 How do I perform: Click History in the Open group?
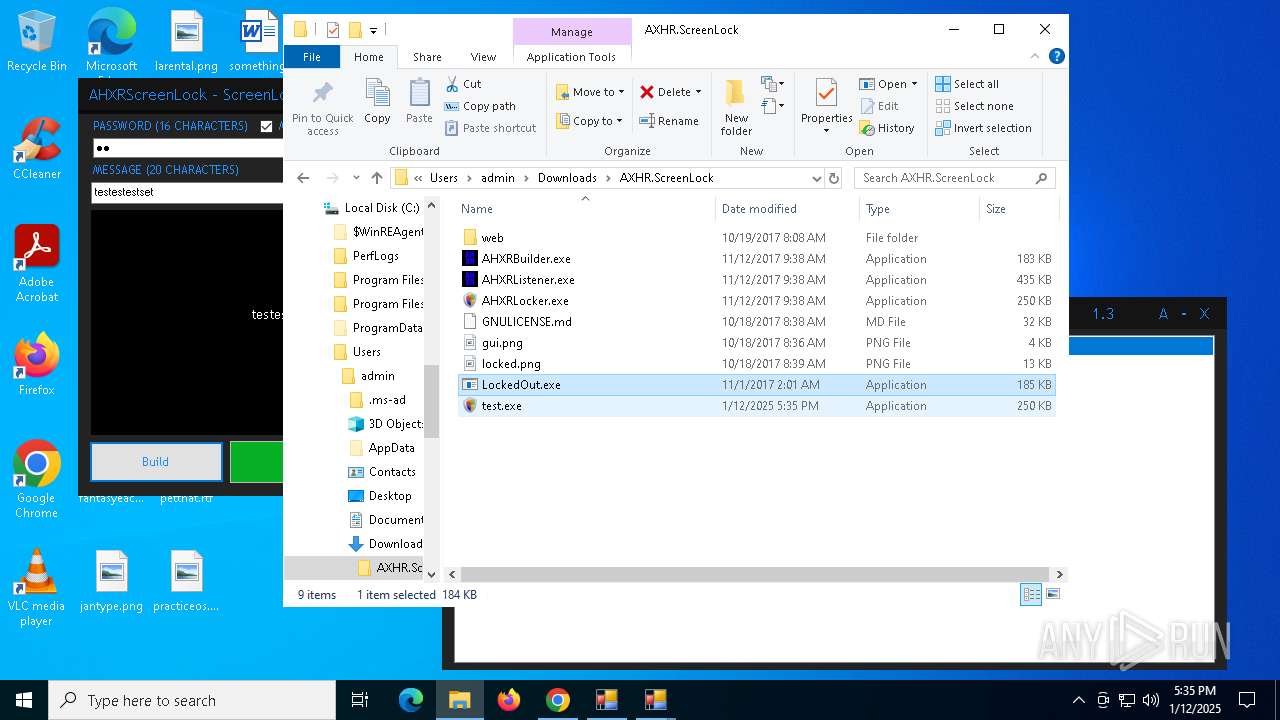point(886,128)
